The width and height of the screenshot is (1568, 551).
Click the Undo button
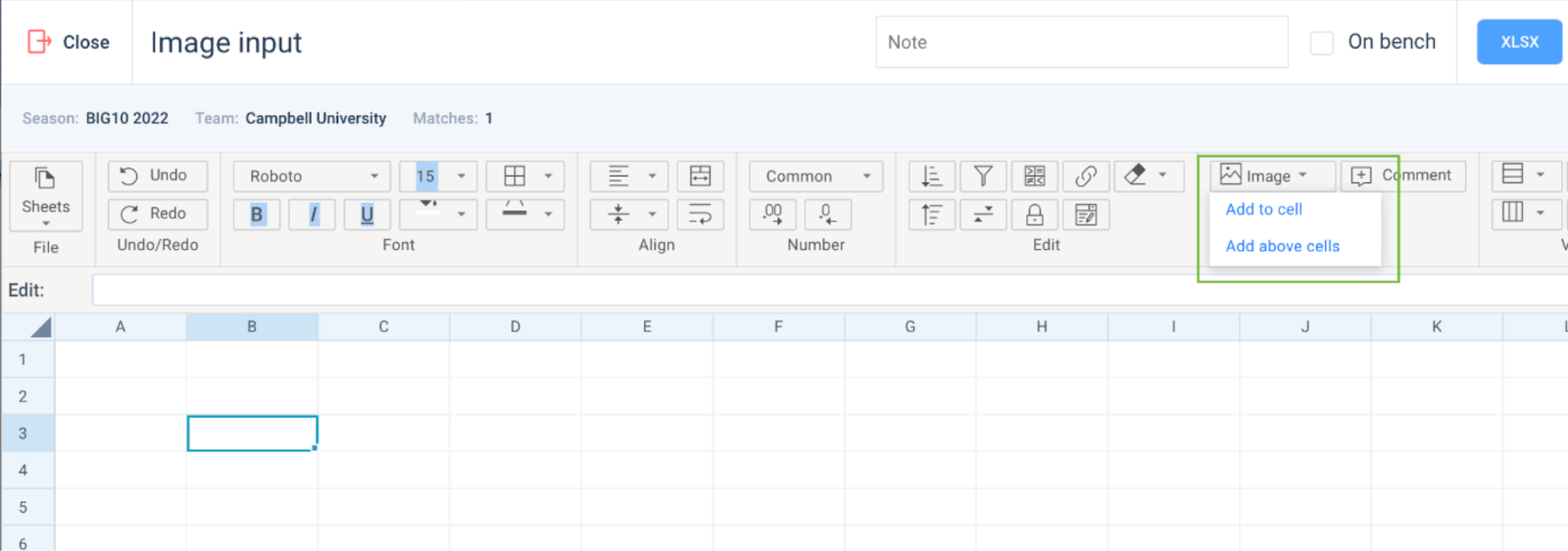pos(158,175)
